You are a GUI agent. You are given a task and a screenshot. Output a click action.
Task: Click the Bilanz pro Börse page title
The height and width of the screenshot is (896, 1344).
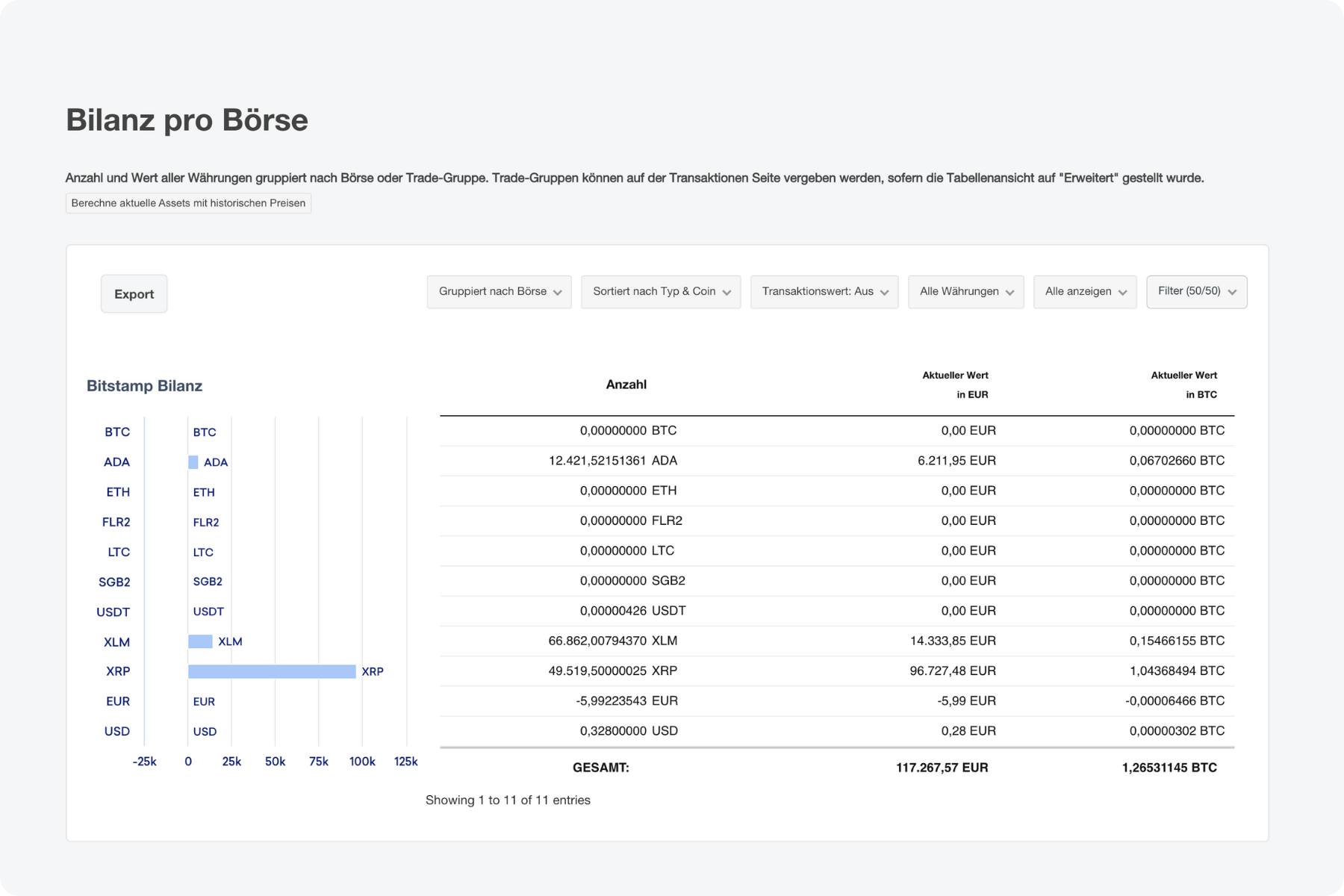click(x=187, y=120)
